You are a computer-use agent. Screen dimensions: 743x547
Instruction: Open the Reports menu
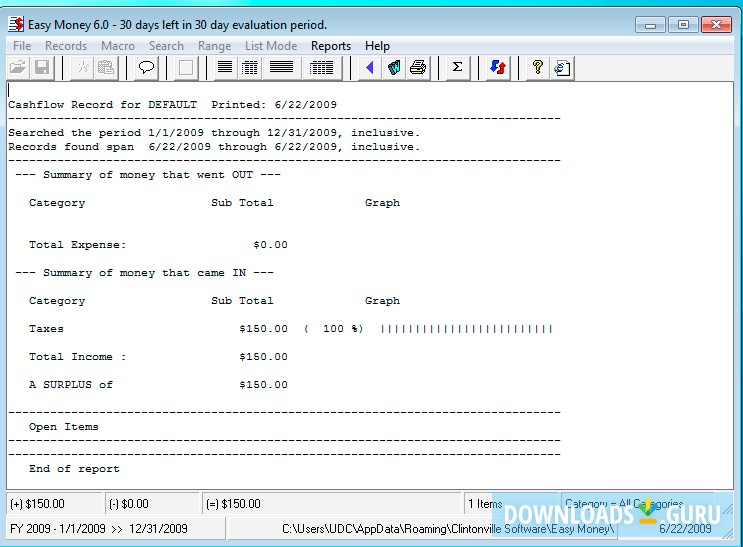point(331,46)
